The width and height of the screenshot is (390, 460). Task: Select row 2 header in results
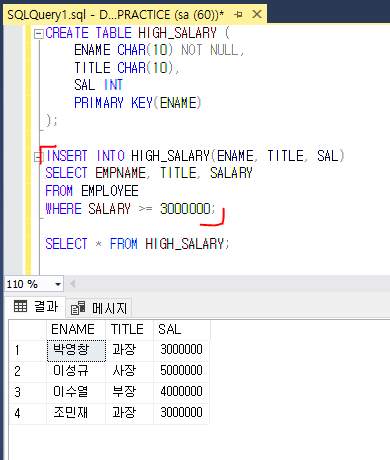pyautogui.click(x=28, y=371)
